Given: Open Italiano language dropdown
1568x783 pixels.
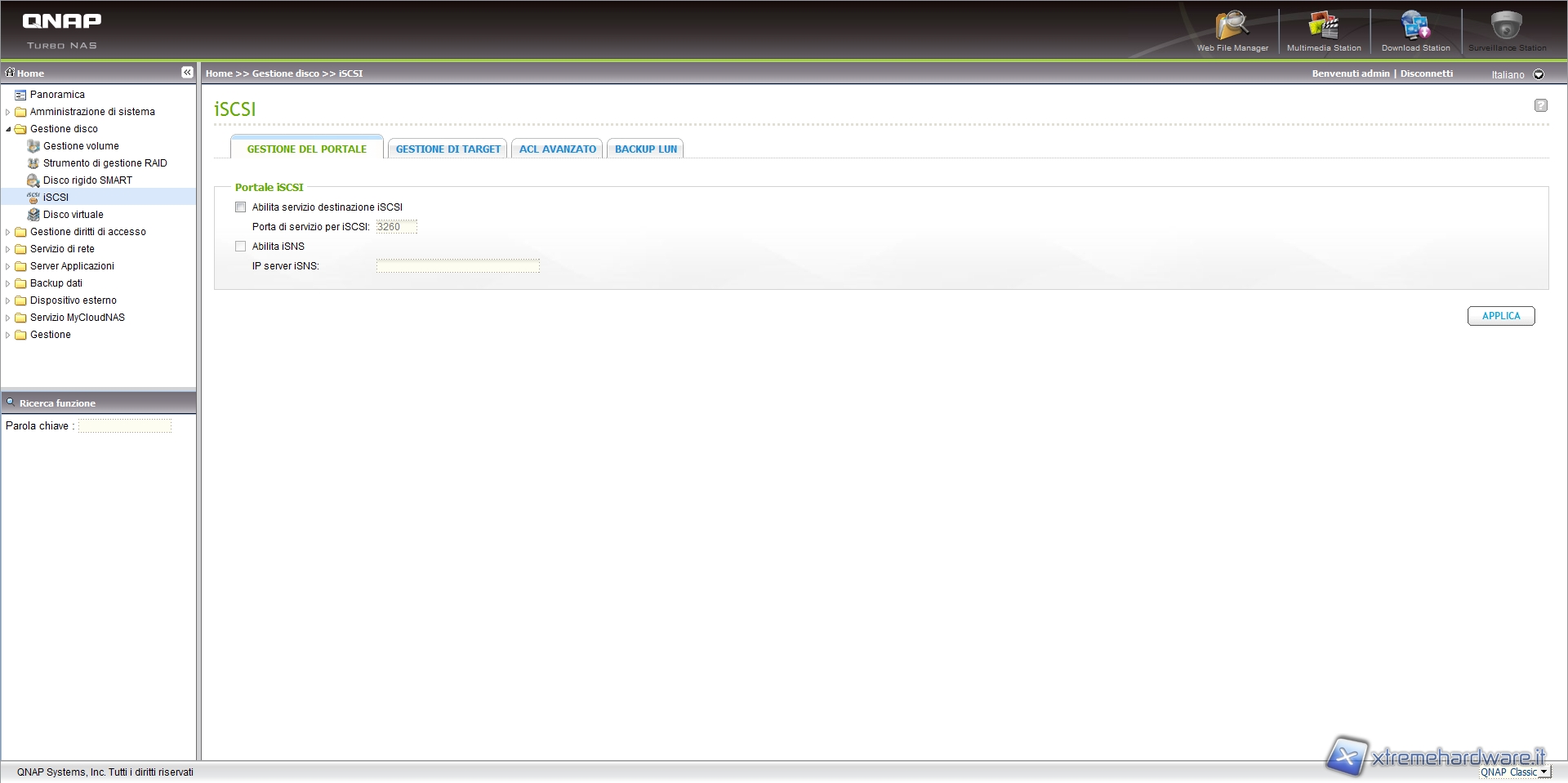Looking at the screenshot, I should [1539, 74].
